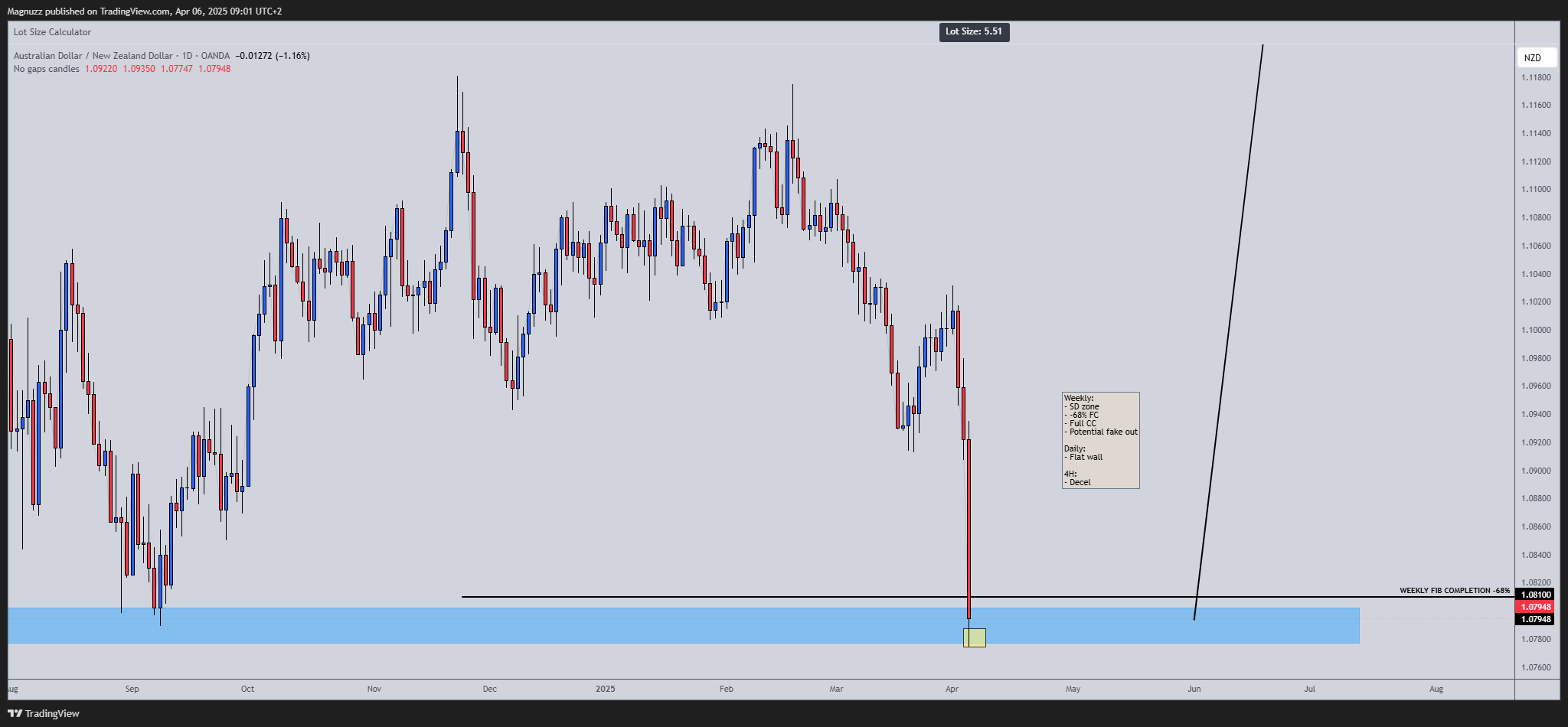Screen dimensions: 1568x727
Task: Click the 1.08100 black price label
Action: coord(1536,595)
